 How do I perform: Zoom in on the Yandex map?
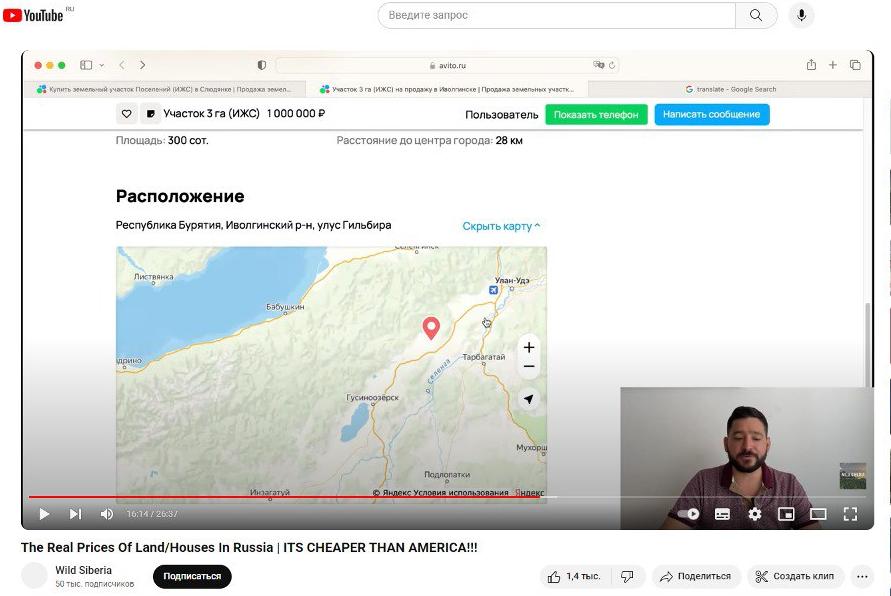pos(529,347)
